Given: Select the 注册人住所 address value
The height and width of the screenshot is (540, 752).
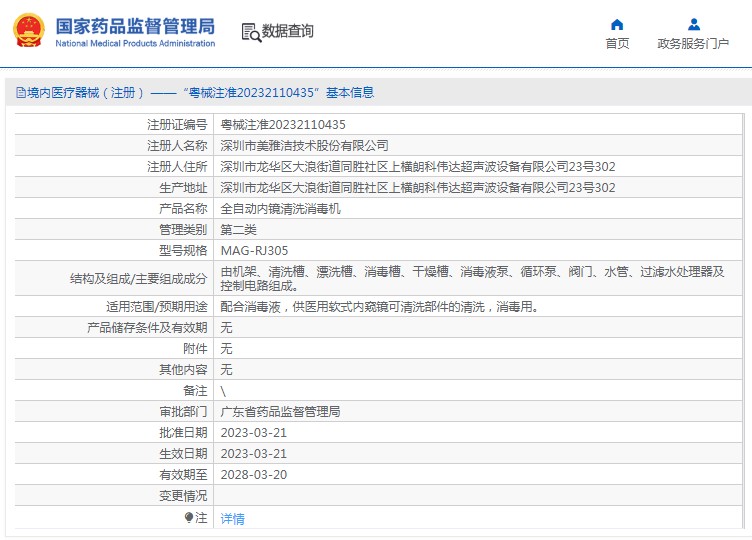Looking at the screenshot, I should [418, 167].
